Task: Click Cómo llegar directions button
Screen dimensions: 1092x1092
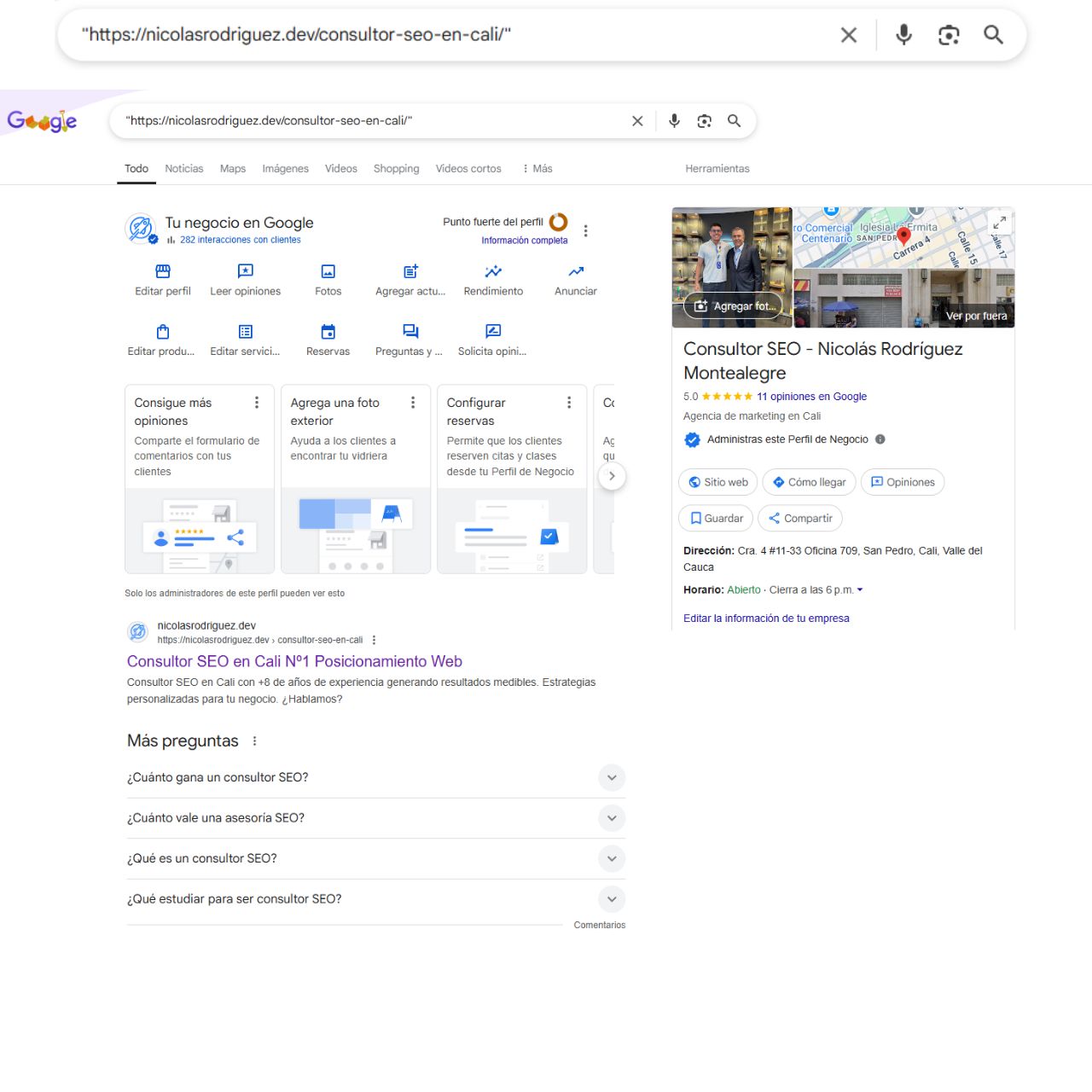Action: pyautogui.click(x=809, y=482)
